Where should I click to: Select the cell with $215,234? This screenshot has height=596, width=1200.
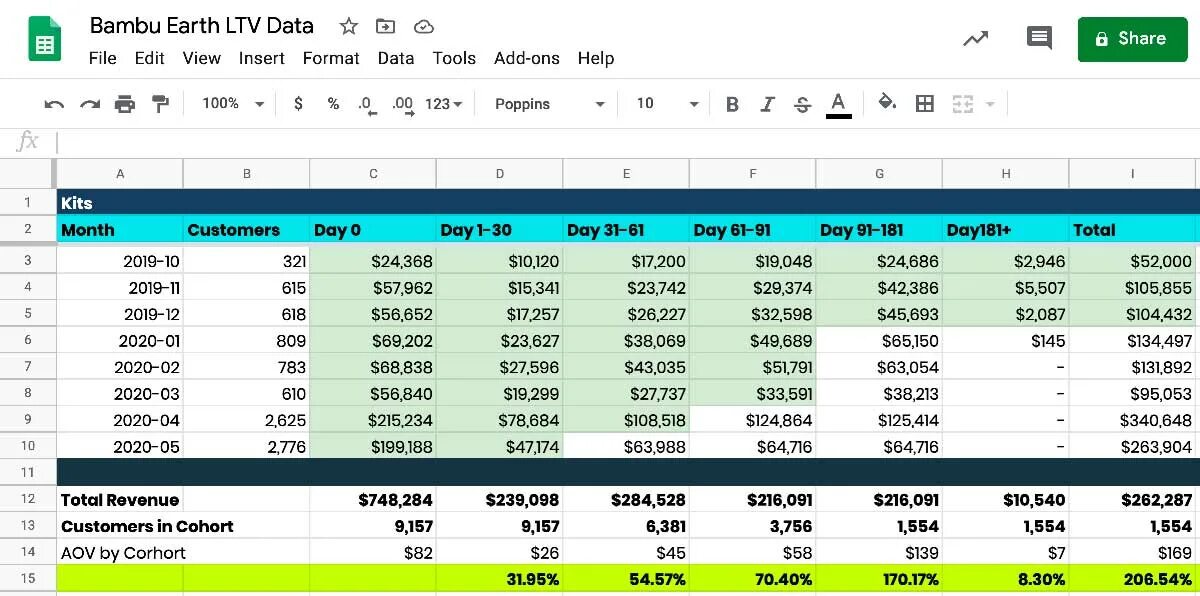point(373,420)
